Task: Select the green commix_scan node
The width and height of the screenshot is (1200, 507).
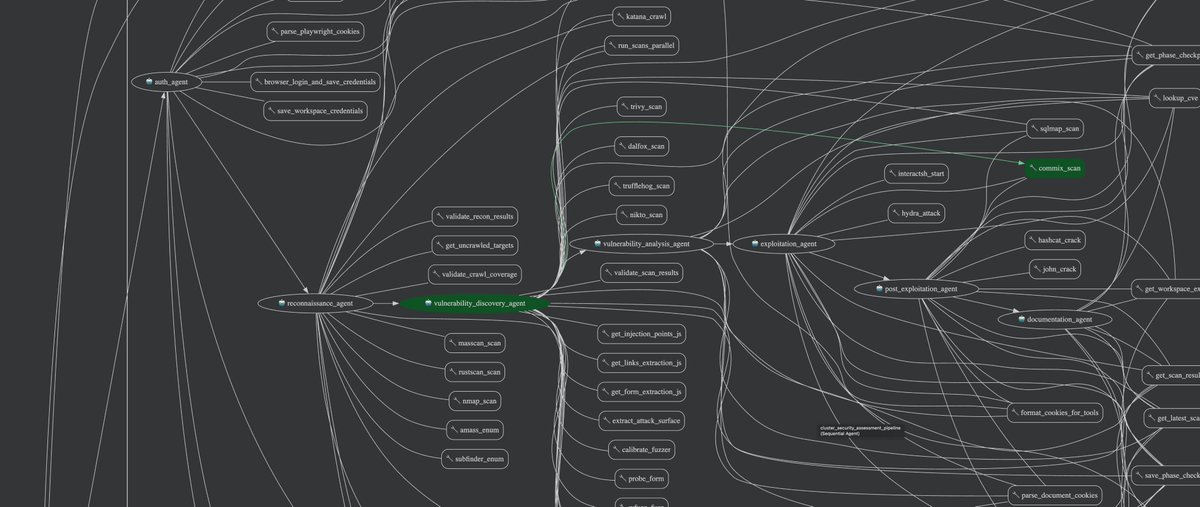Action: pyautogui.click(x=1054, y=168)
